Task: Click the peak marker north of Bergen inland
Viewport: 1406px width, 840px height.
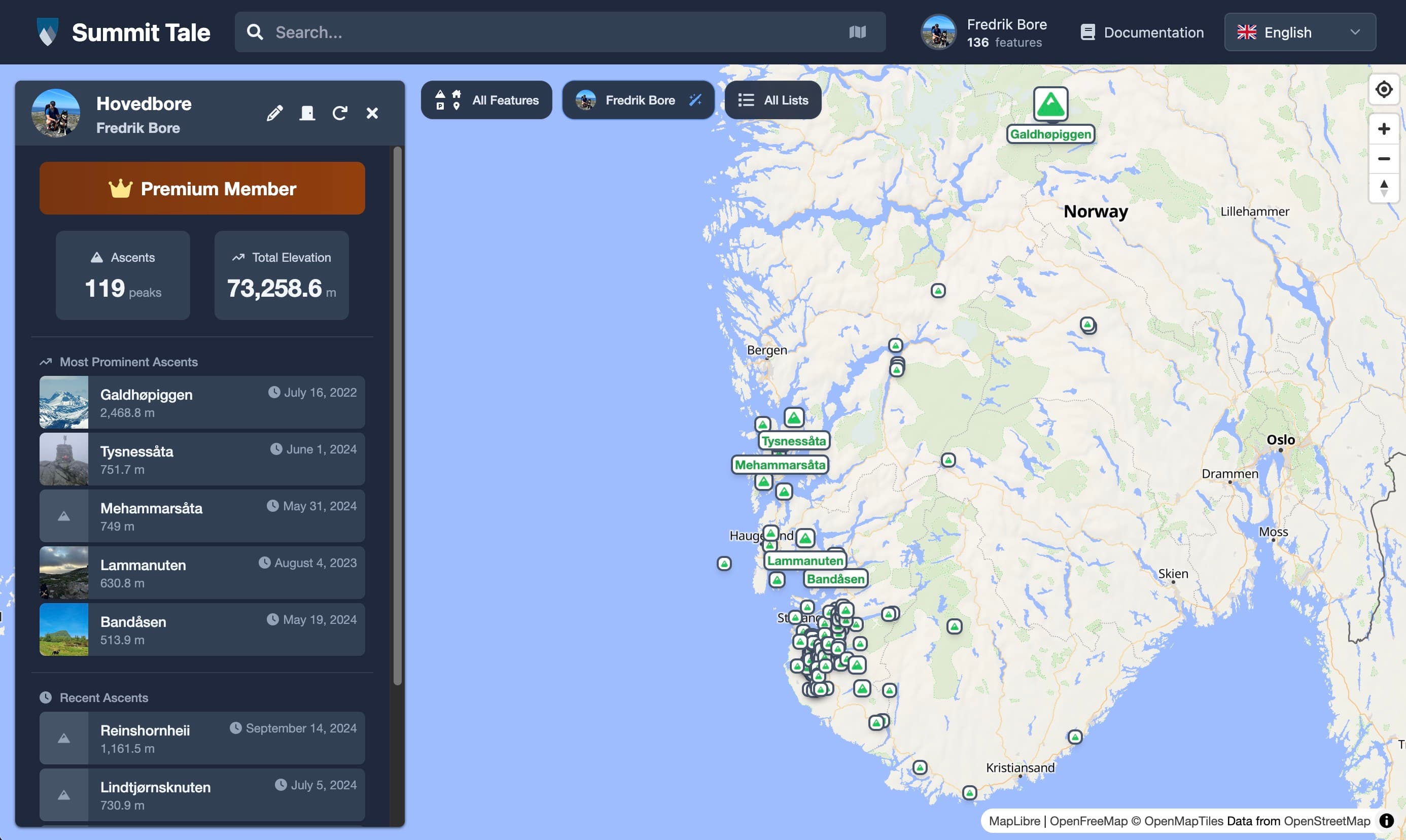Action: click(x=938, y=290)
